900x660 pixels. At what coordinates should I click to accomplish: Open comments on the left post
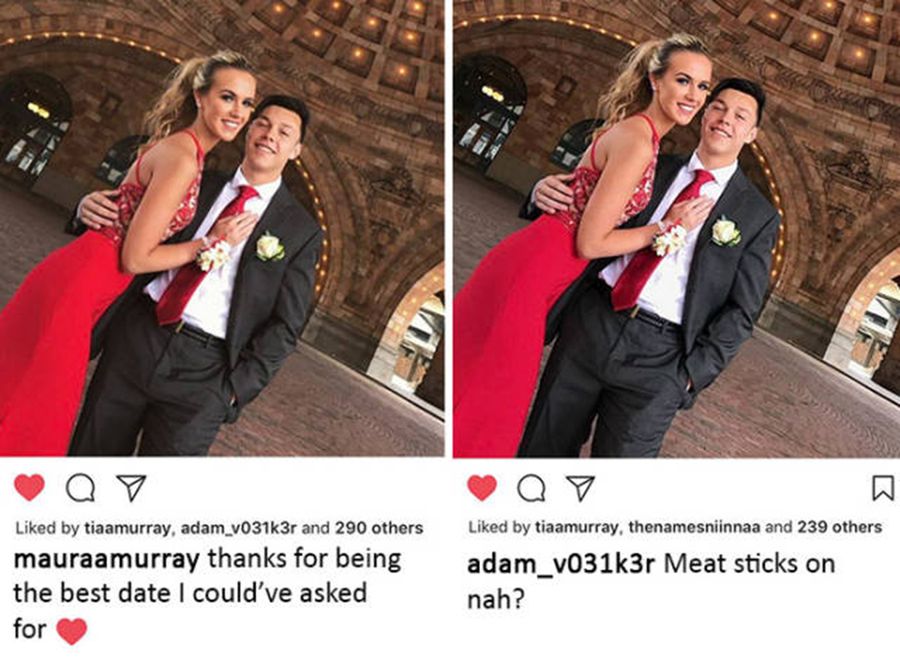(80, 488)
